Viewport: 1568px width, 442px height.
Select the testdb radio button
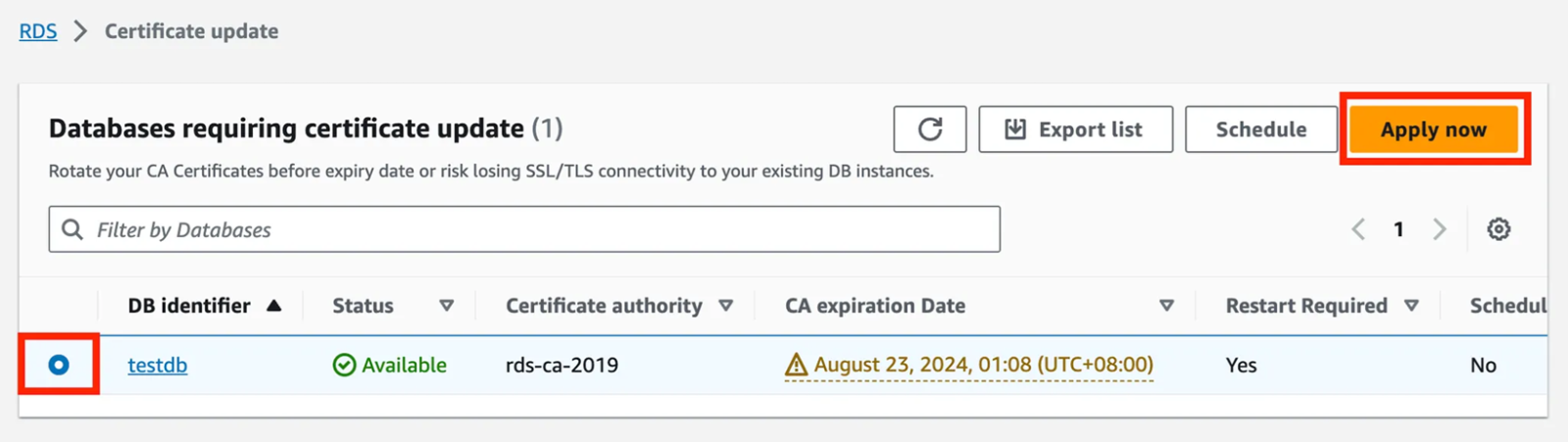click(59, 365)
